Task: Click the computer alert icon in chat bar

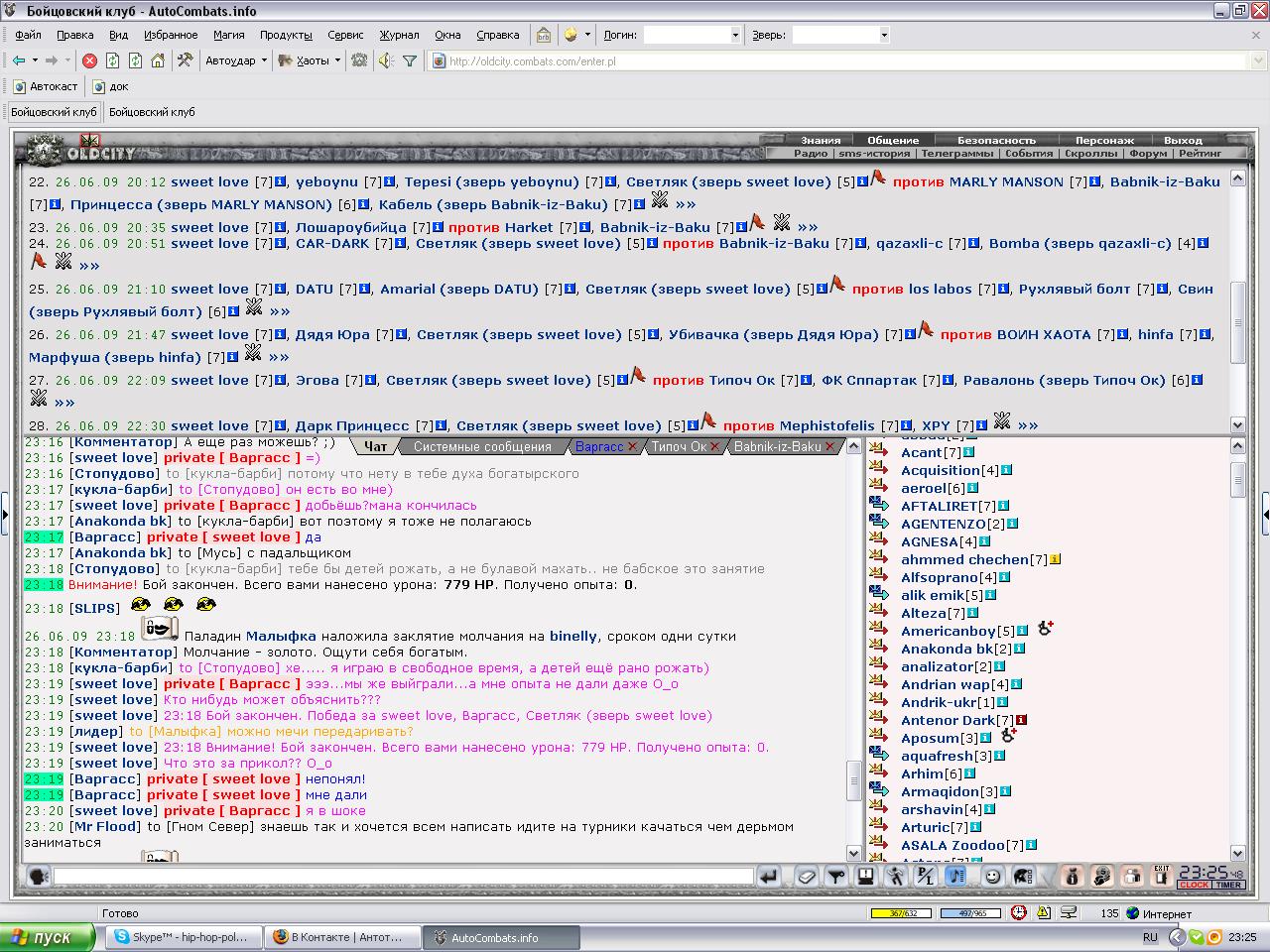Action: pyautogui.click(x=865, y=877)
